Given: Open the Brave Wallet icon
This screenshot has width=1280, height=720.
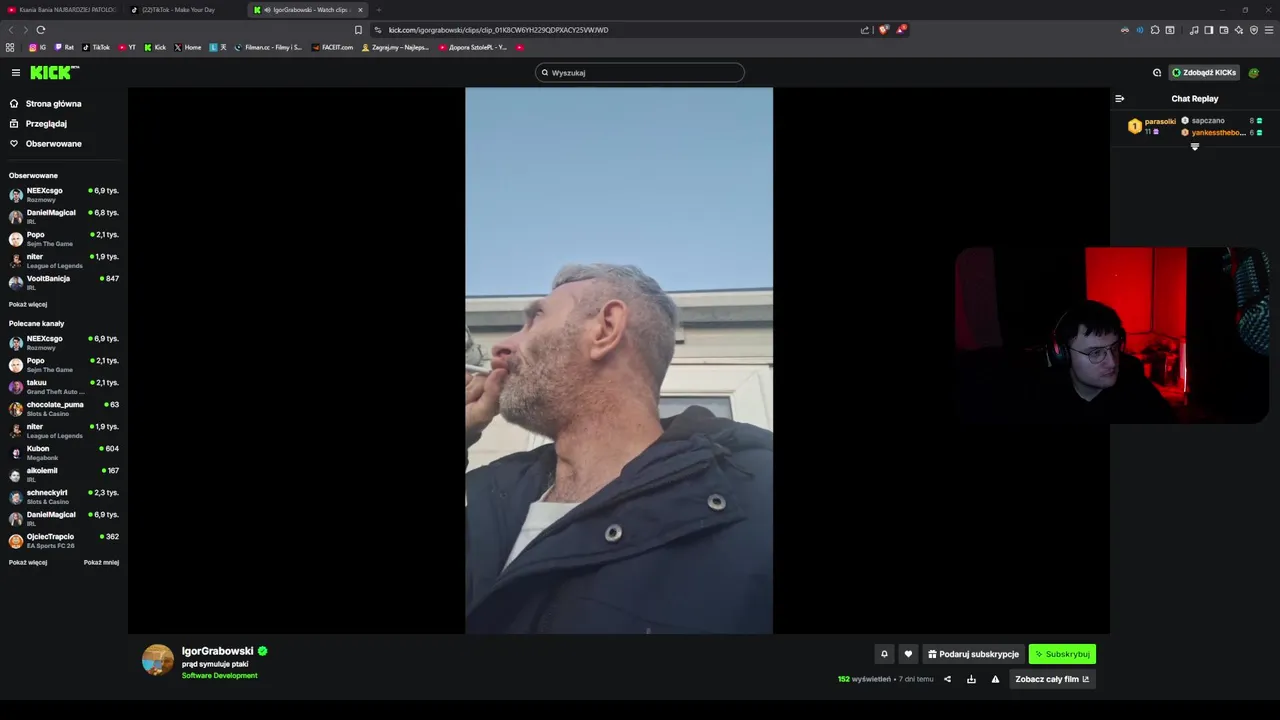Looking at the screenshot, I should (x=1224, y=30).
